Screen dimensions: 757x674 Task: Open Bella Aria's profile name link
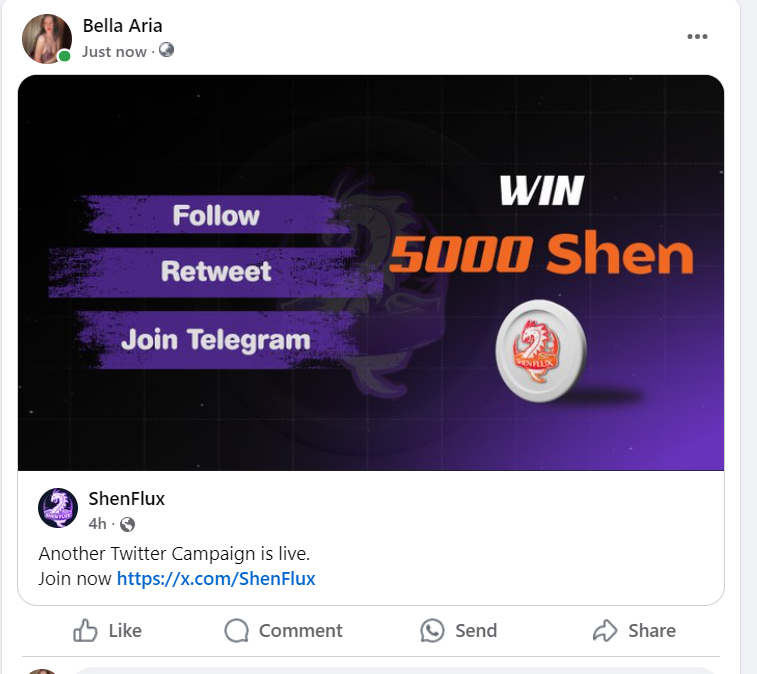[122, 26]
